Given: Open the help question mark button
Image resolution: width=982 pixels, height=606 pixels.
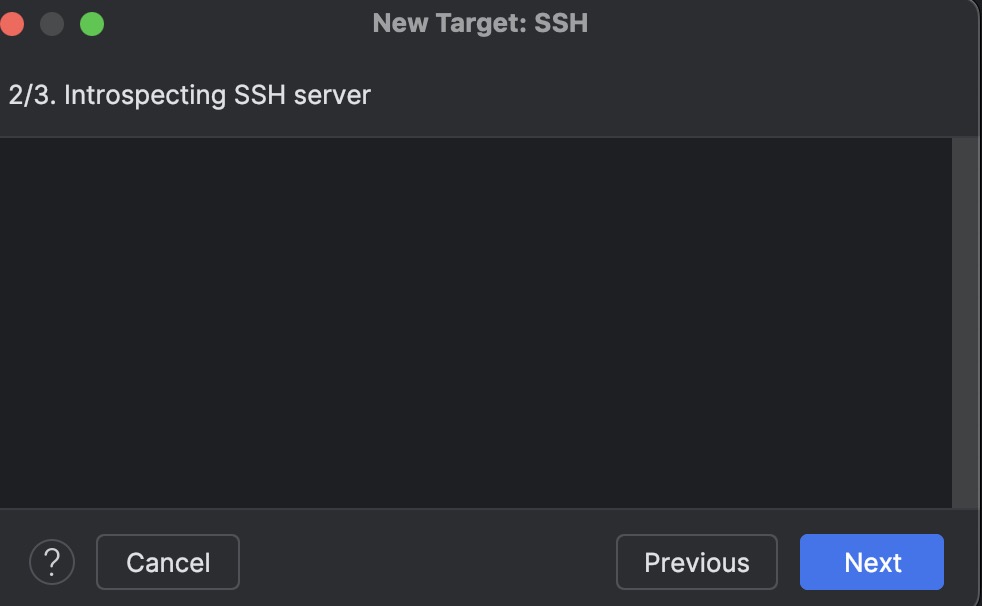Looking at the screenshot, I should pyautogui.click(x=52, y=562).
